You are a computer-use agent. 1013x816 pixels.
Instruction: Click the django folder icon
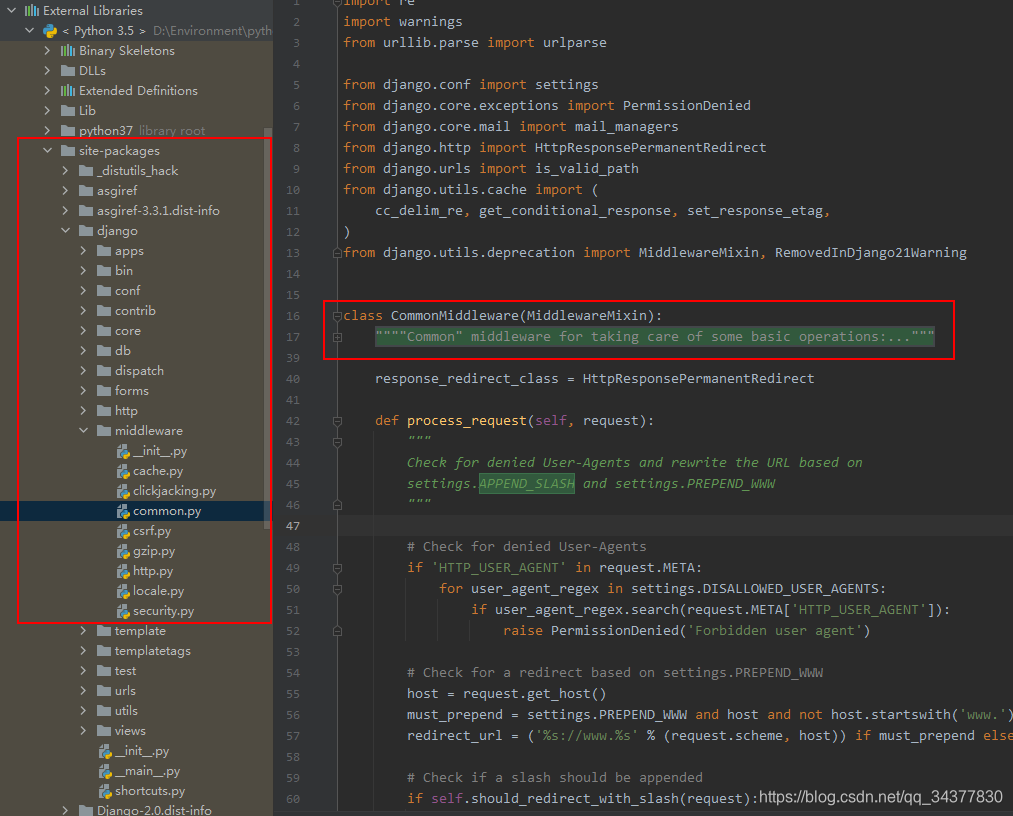click(86, 231)
